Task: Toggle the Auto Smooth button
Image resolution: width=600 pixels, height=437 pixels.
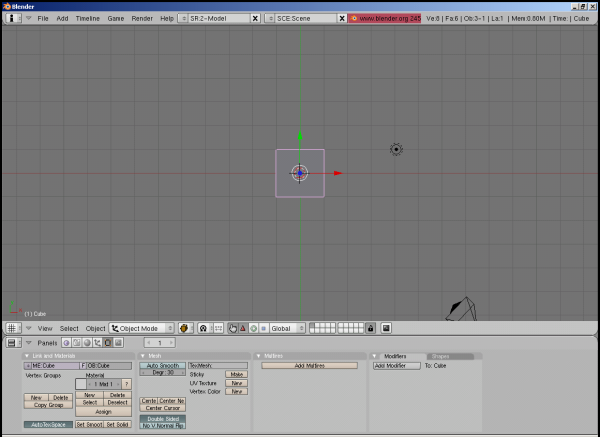Action: tap(162, 365)
